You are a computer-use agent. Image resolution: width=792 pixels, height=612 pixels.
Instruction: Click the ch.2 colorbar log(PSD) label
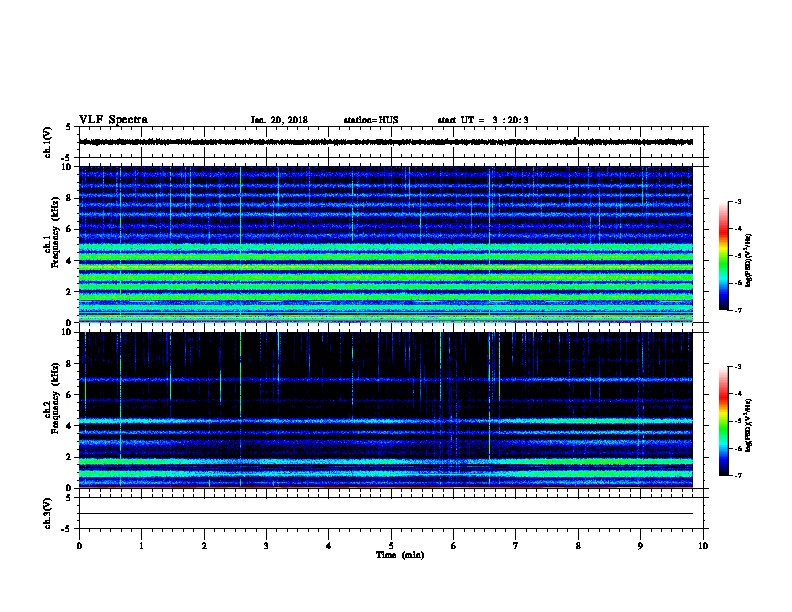point(749,425)
